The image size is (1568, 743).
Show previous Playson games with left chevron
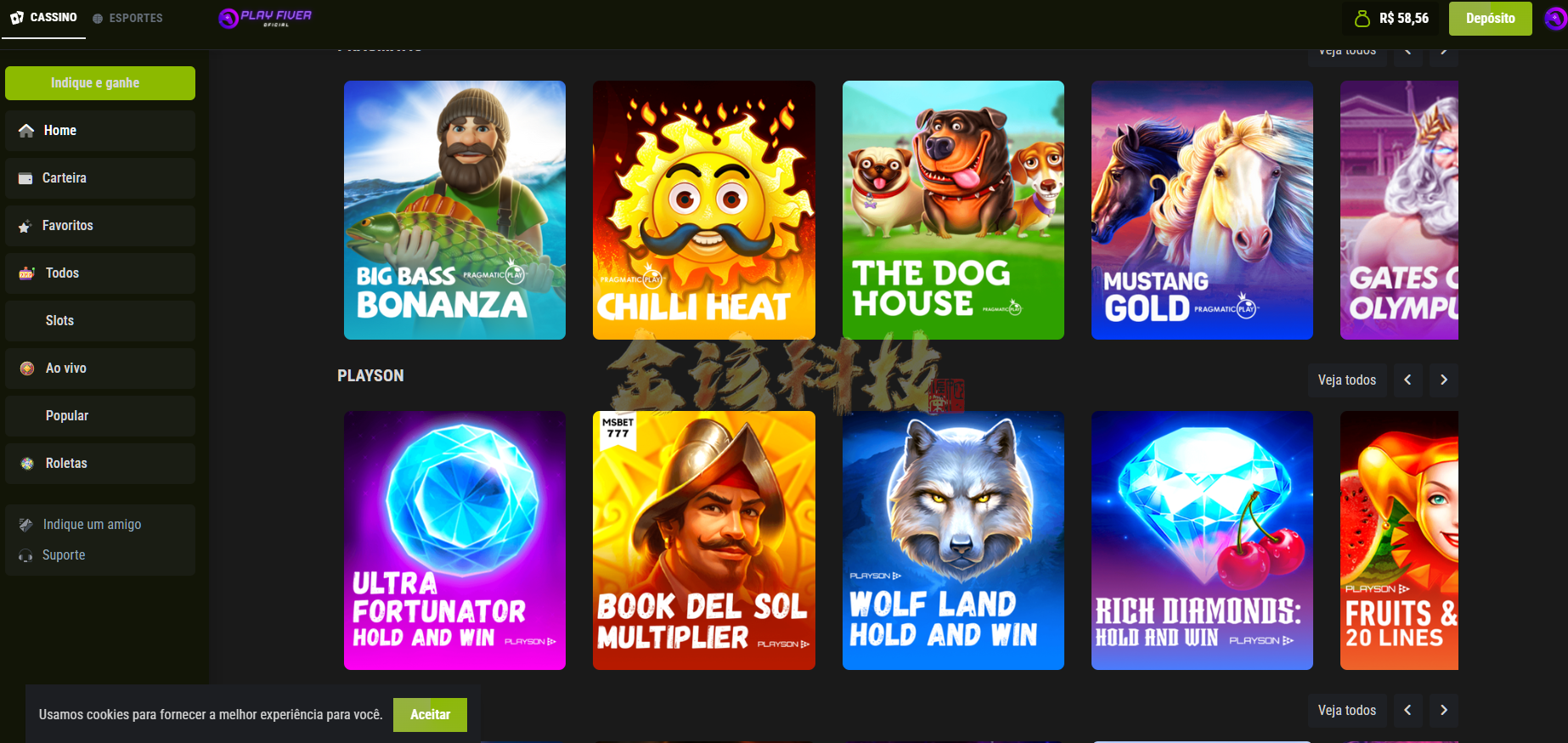(x=1407, y=380)
